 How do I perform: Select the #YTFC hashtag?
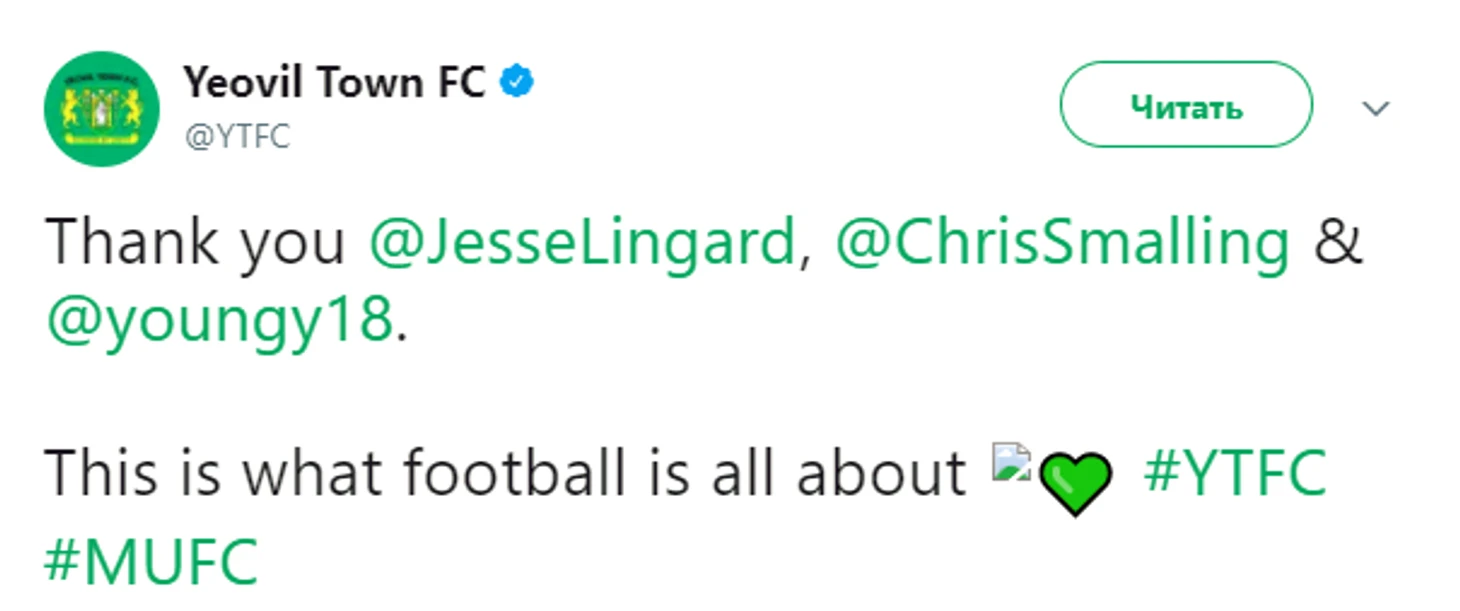click(x=1235, y=473)
